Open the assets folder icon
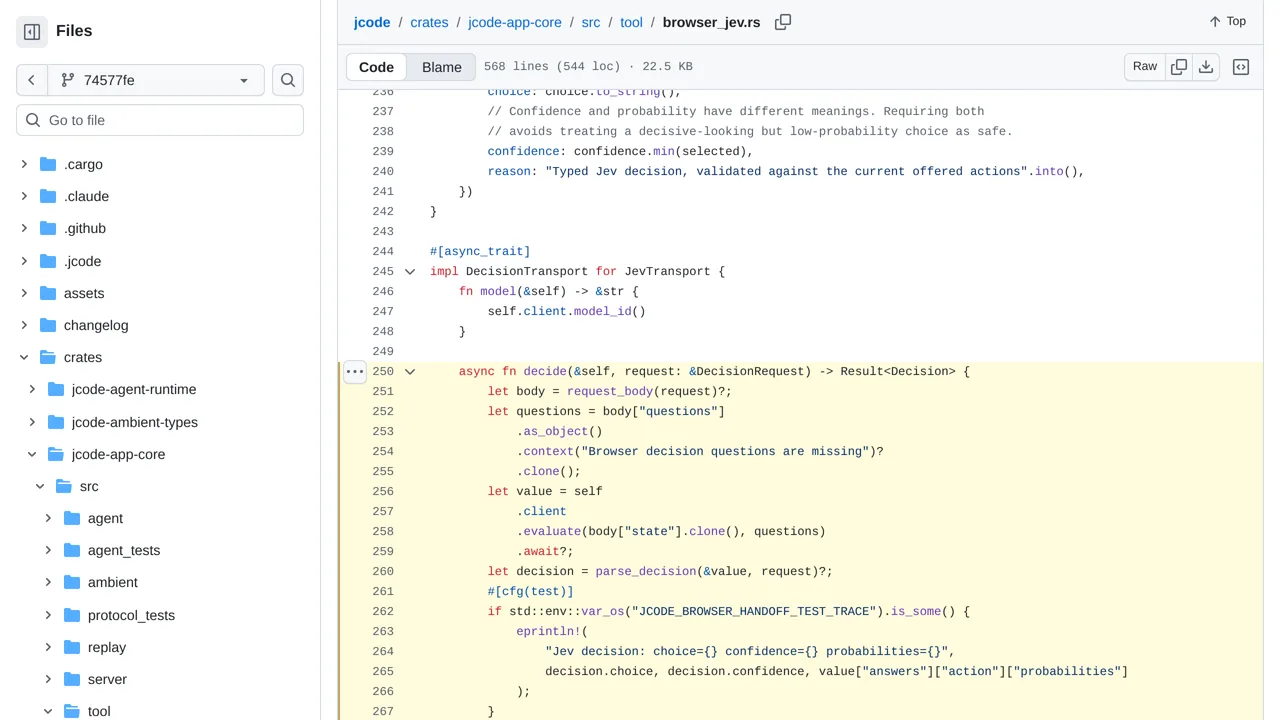The height and width of the screenshot is (720, 1280). click(x=48, y=293)
